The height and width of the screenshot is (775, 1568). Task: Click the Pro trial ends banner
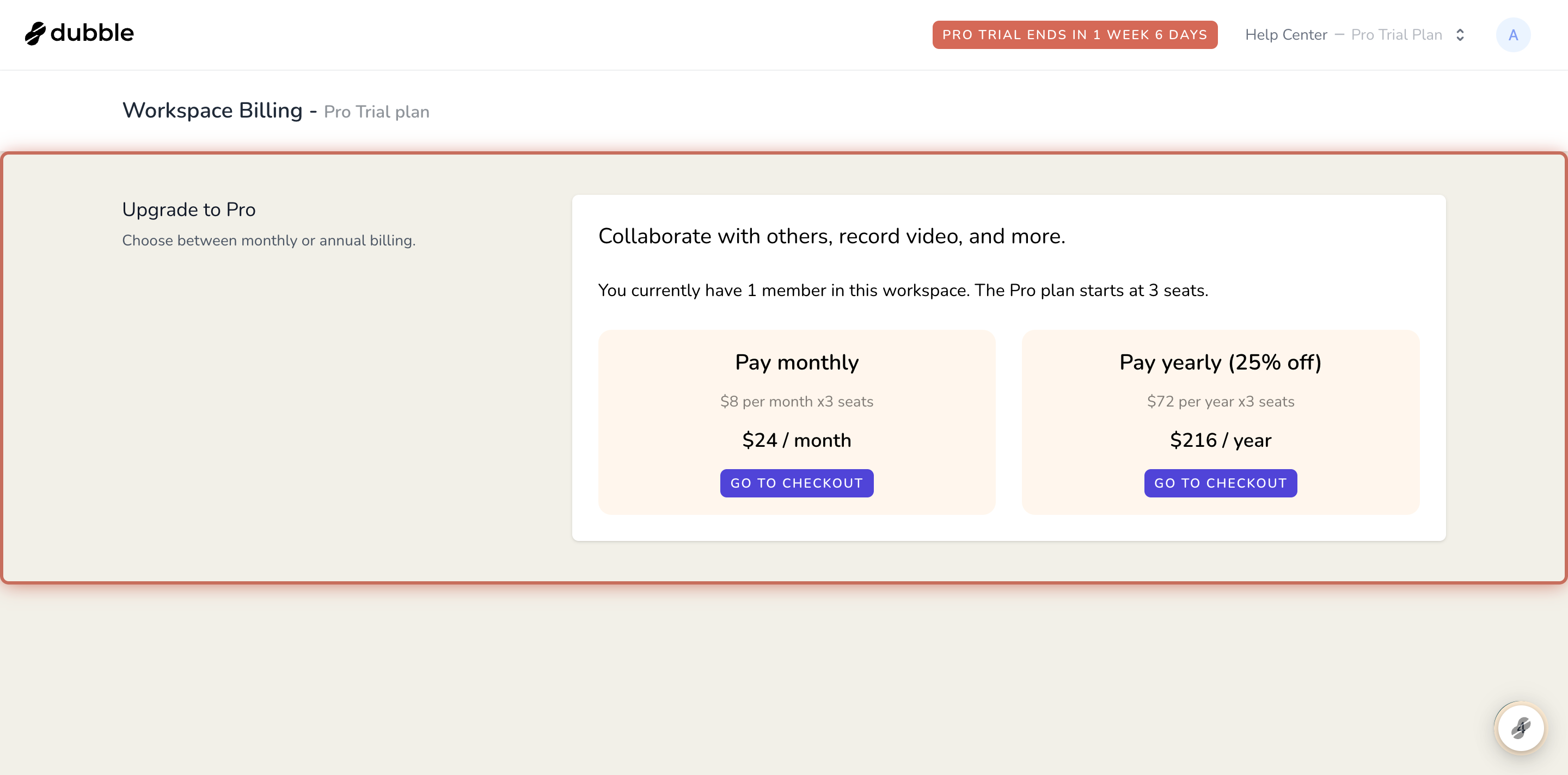click(x=1074, y=35)
